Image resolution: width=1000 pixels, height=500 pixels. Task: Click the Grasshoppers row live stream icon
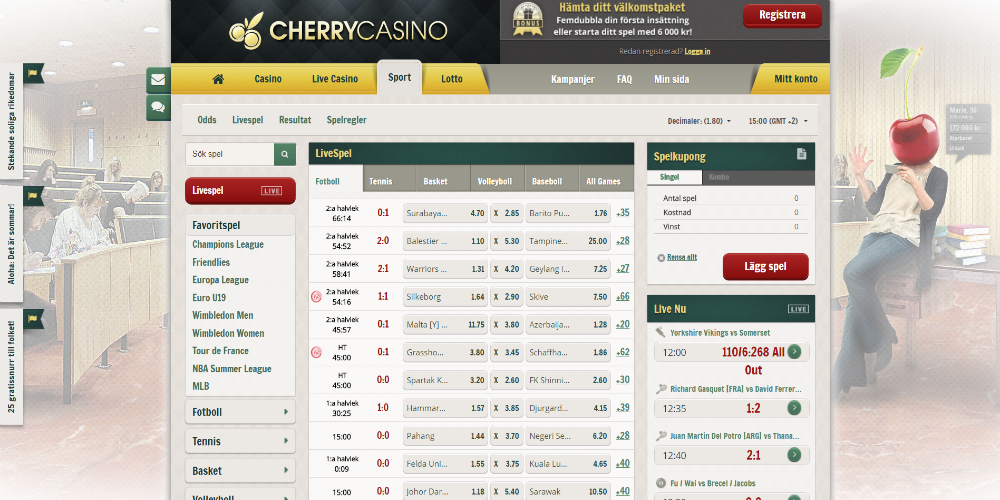click(316, 352)
